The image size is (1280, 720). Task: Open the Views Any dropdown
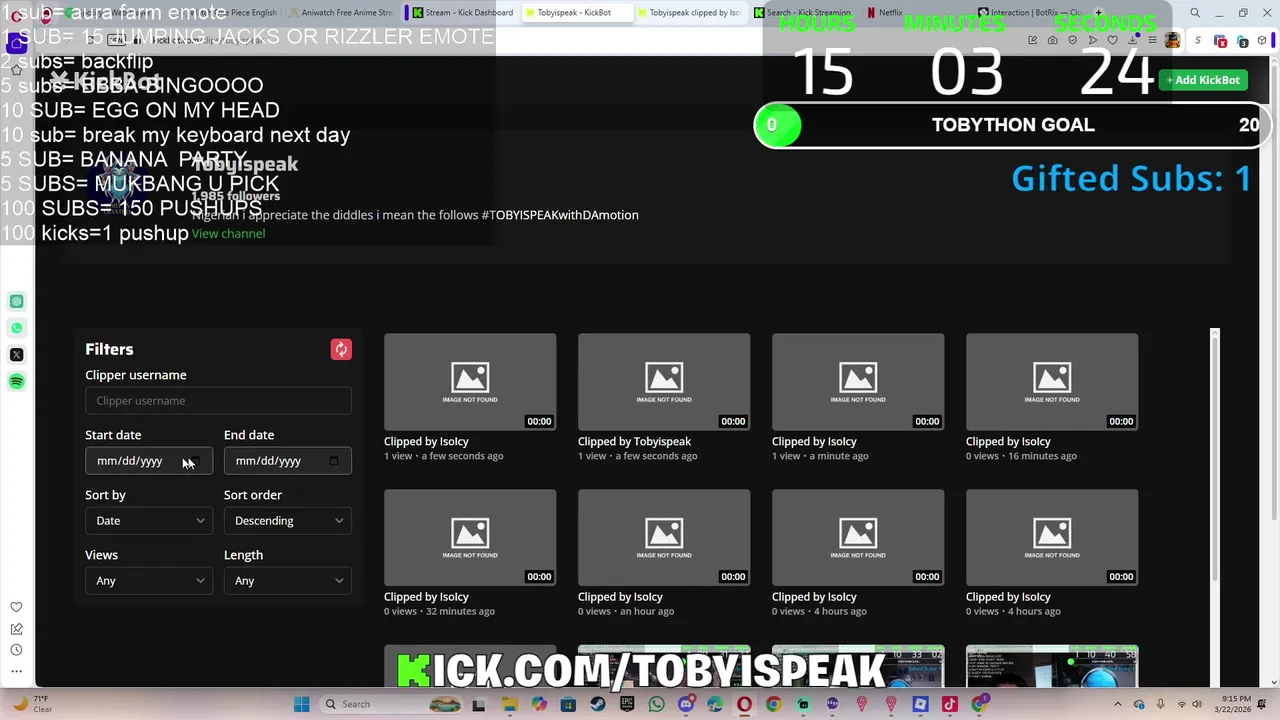149,580
